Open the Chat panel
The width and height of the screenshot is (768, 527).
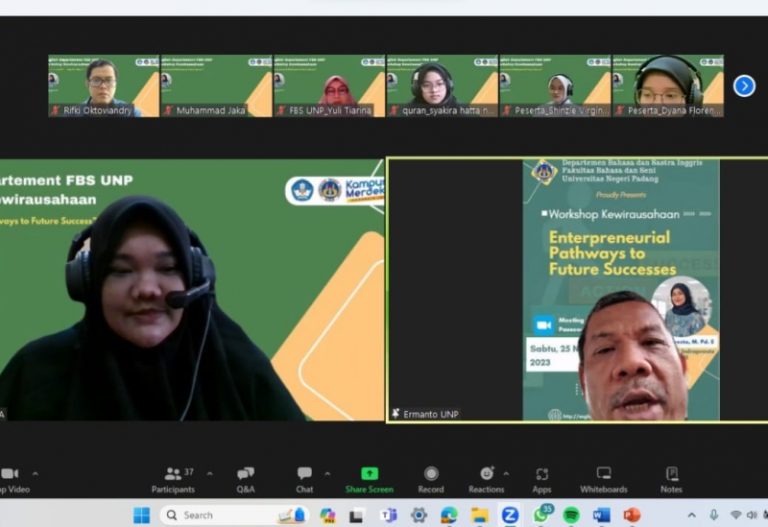point(304,479)
